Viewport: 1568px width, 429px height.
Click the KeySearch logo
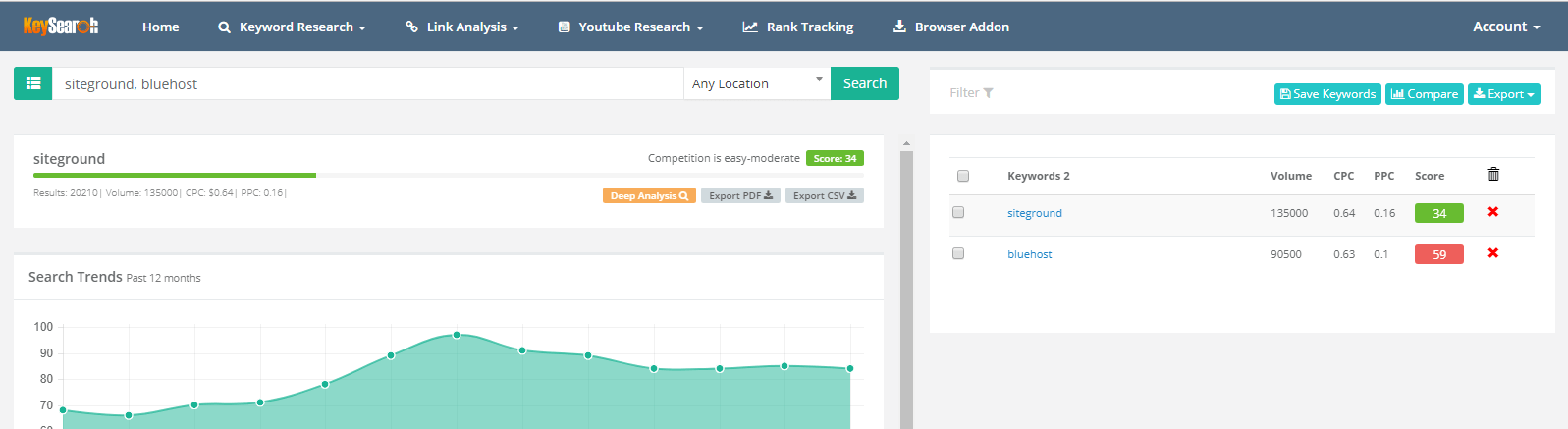click(x=61, y=27)
